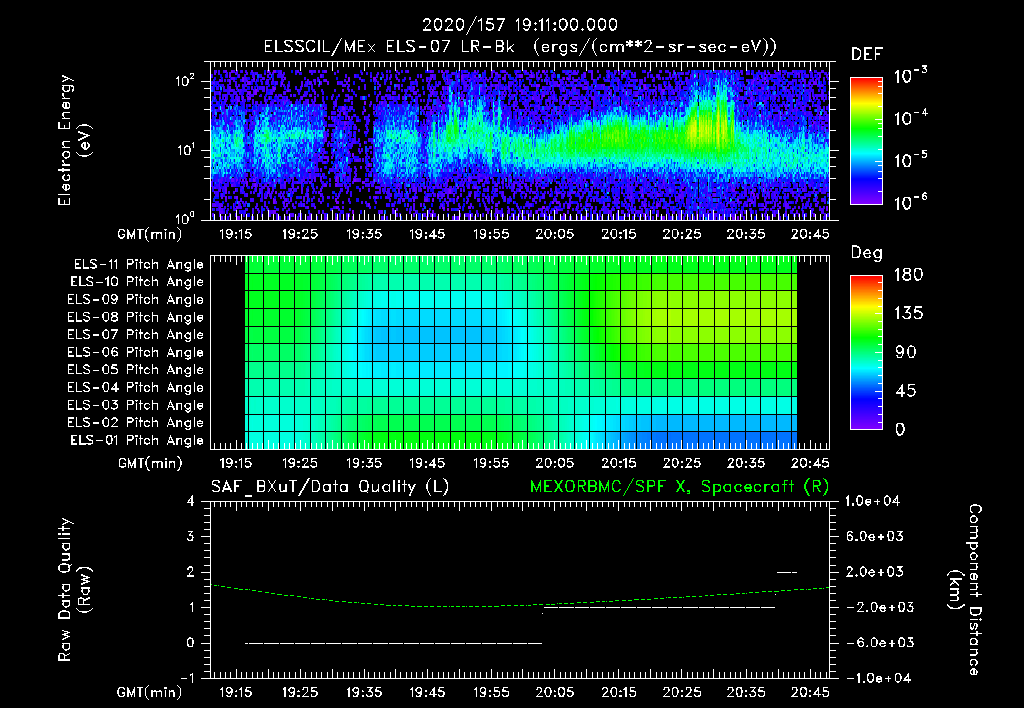
Task: Click the 4 tick on data quality axis
Action: point(191,502)
